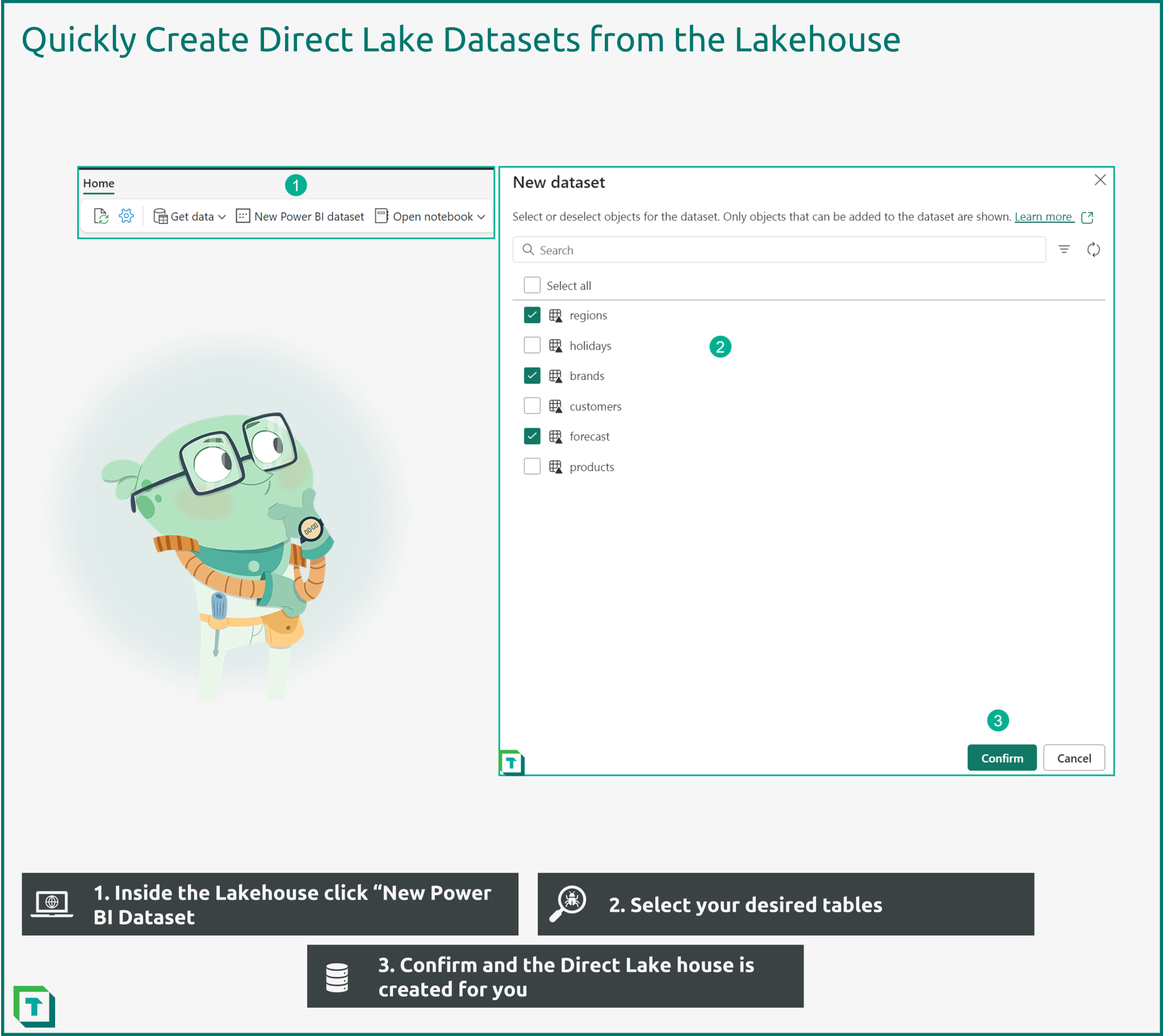Open Lakehouse settings via the gear icon

pos(126,216)
